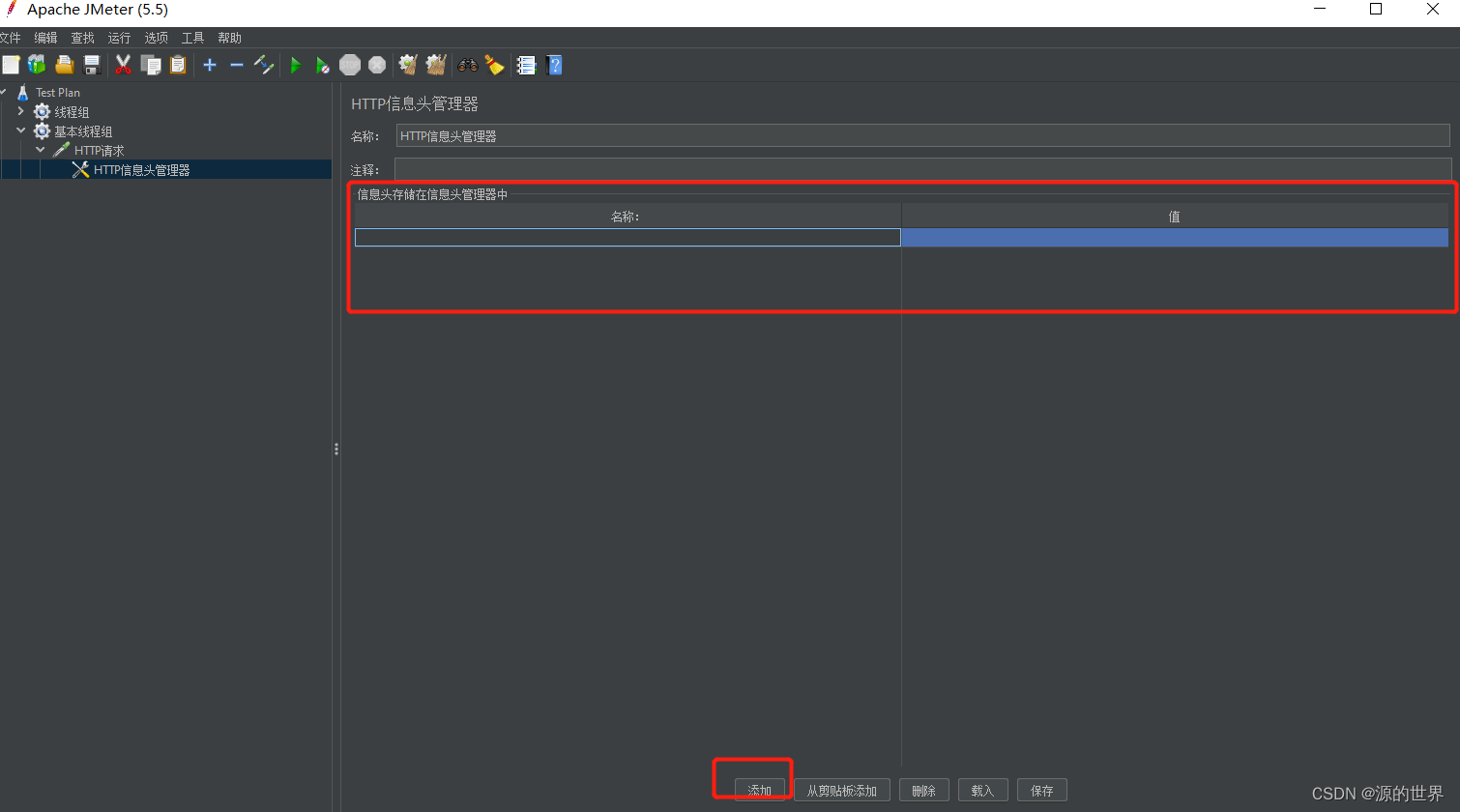Click the 保存 button
The width and height of the screenshot is (1460, 812).
click(x=1042, y=790)
